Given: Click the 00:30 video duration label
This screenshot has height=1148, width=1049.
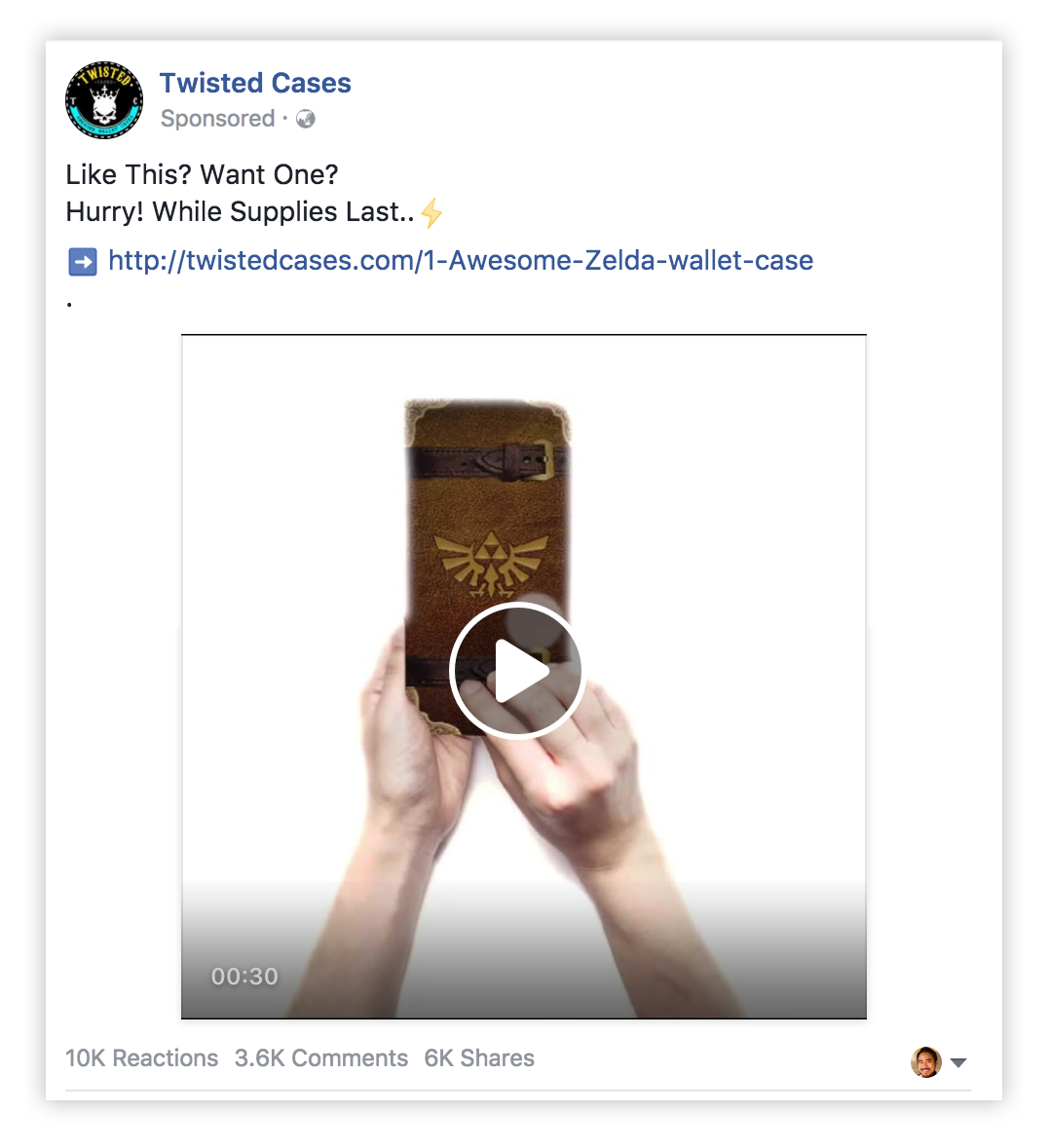Looking at the screenshot, I should [x=244, y=976].
